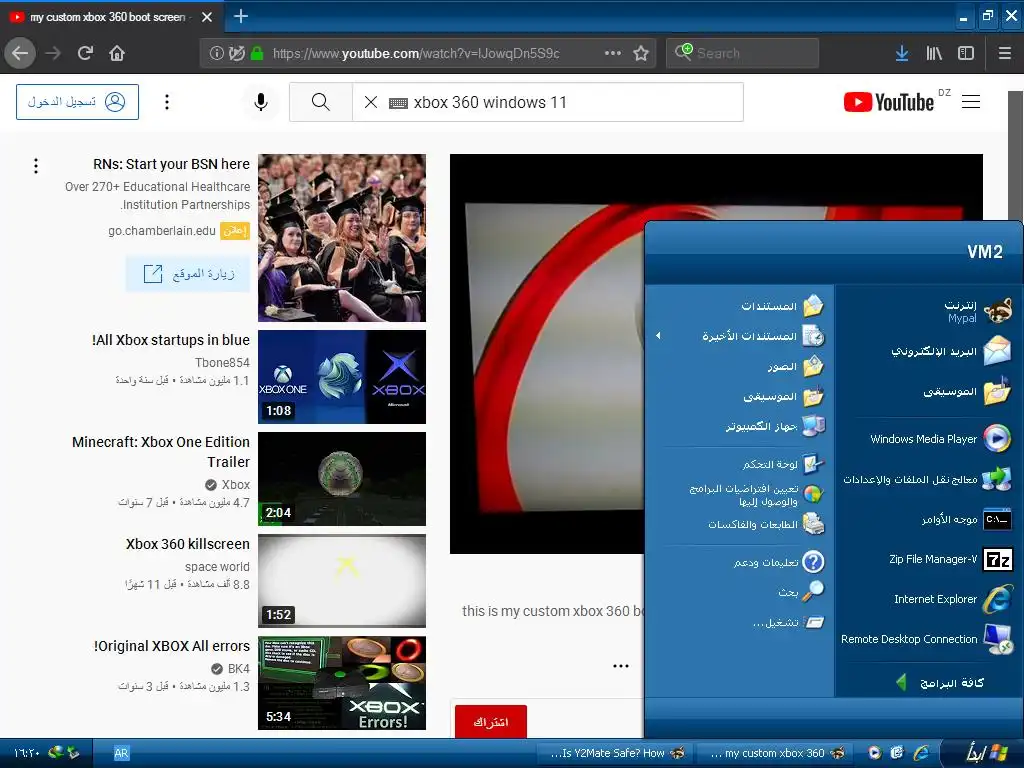The width and height of the screenshot is (1024, 768).
Task: Switch to the 'my custom xbox 360' taskbar button
Action: click(x=777, y=753)
